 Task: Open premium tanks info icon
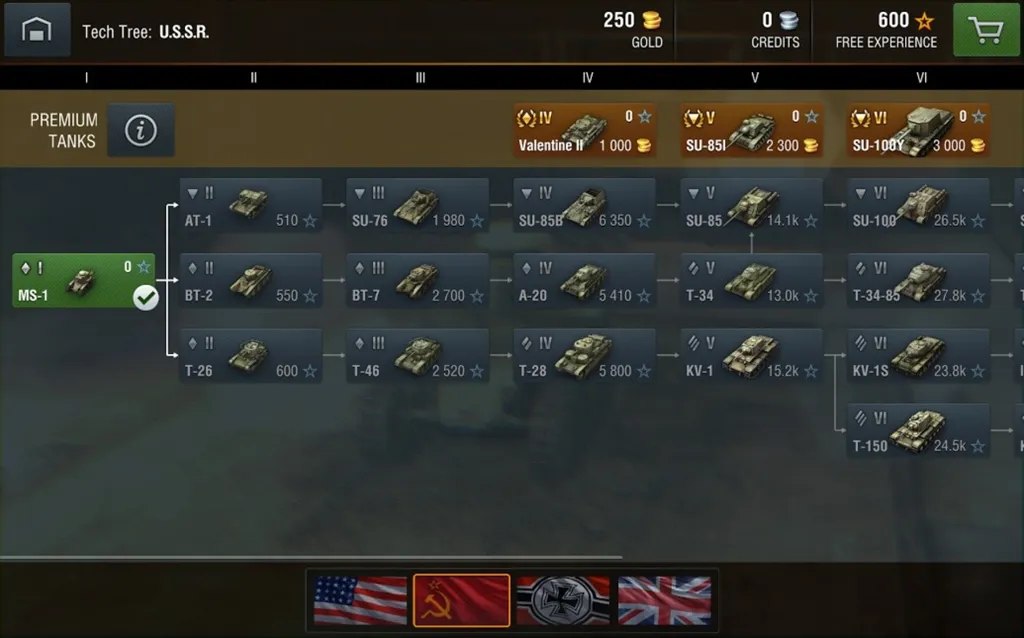141,130
